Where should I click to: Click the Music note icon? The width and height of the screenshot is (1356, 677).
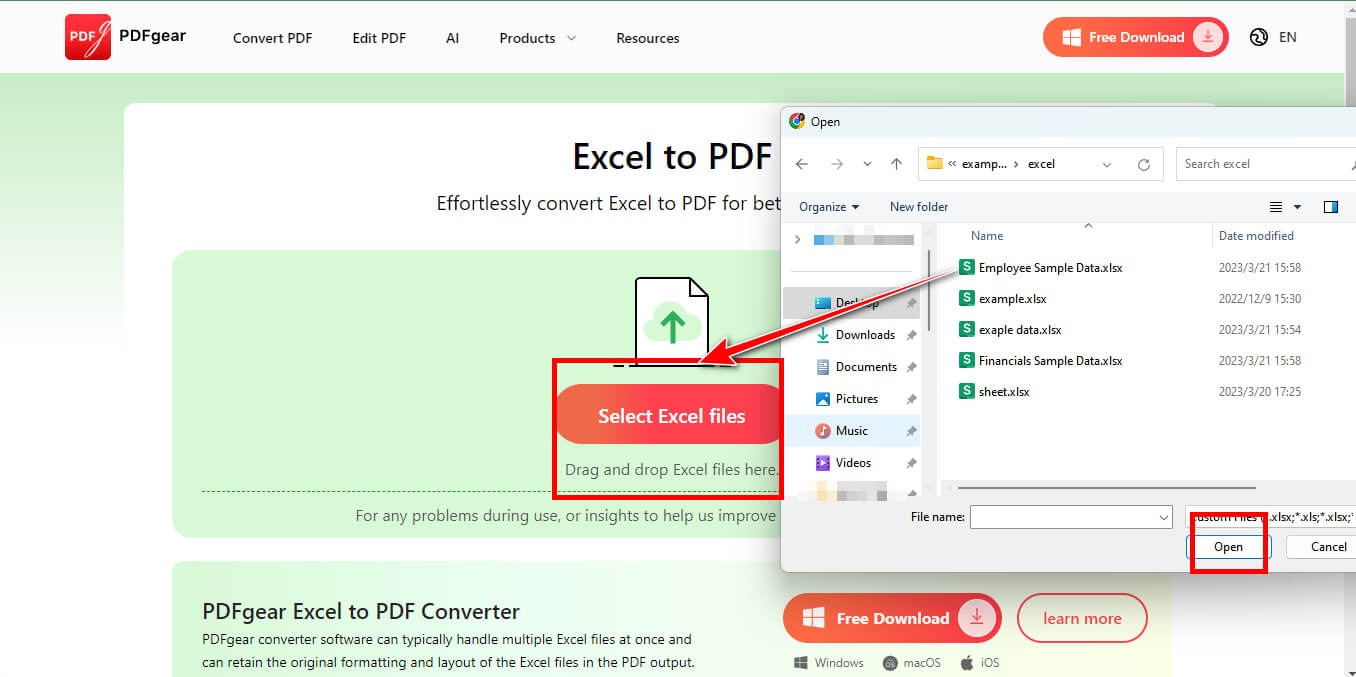click(823, 430)
